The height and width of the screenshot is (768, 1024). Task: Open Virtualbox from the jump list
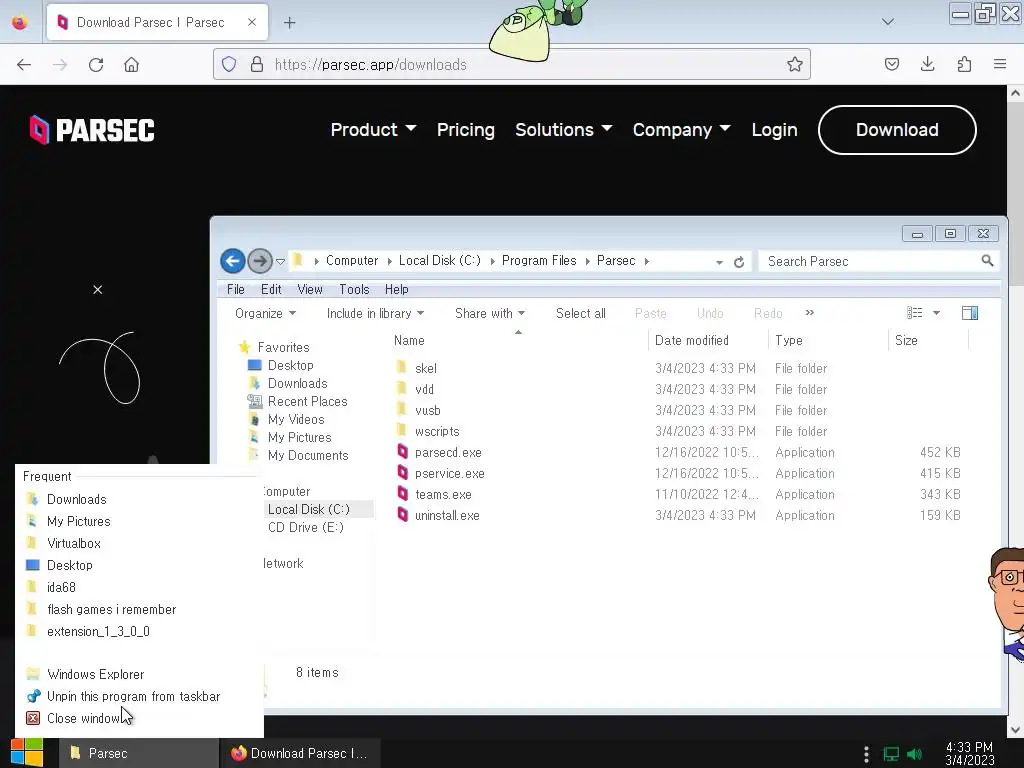pos(73,543)
